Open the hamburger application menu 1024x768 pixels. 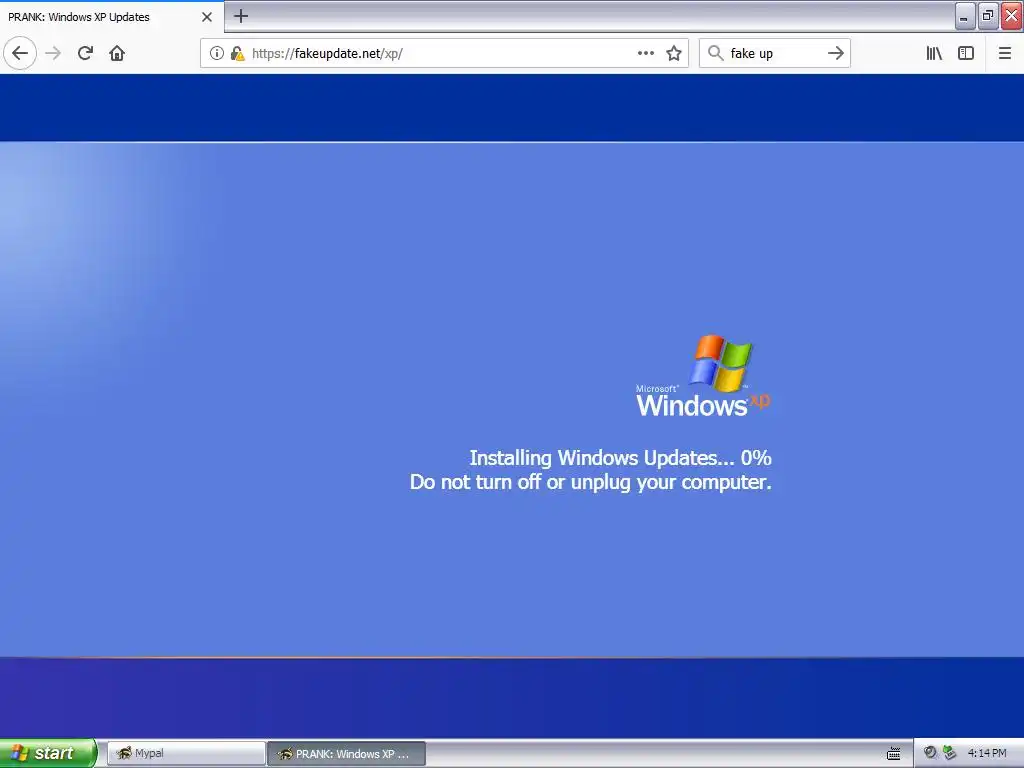point(1004,53)
